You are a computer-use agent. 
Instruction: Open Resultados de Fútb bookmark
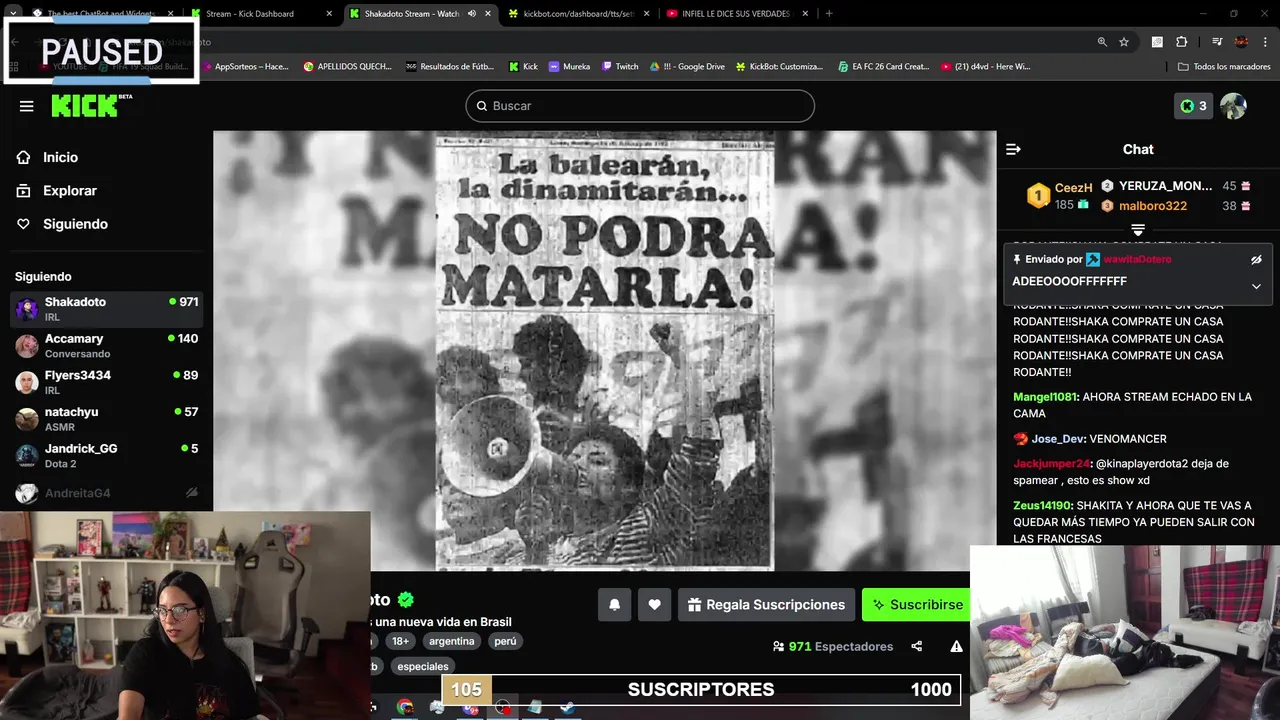(x=450, y=67)
